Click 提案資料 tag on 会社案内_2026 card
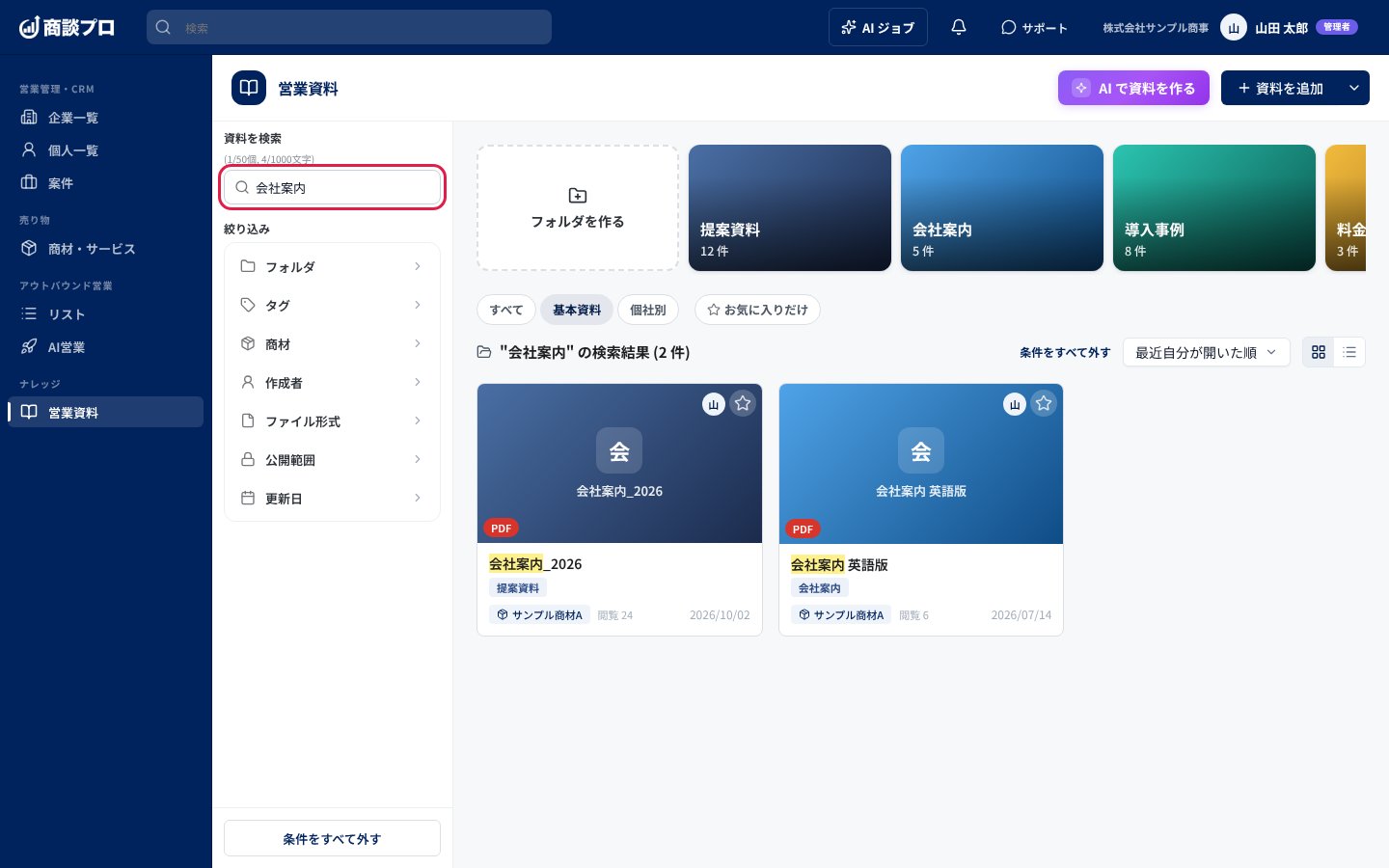Viewport: 1389px width, 868px height. coord(518,588)
